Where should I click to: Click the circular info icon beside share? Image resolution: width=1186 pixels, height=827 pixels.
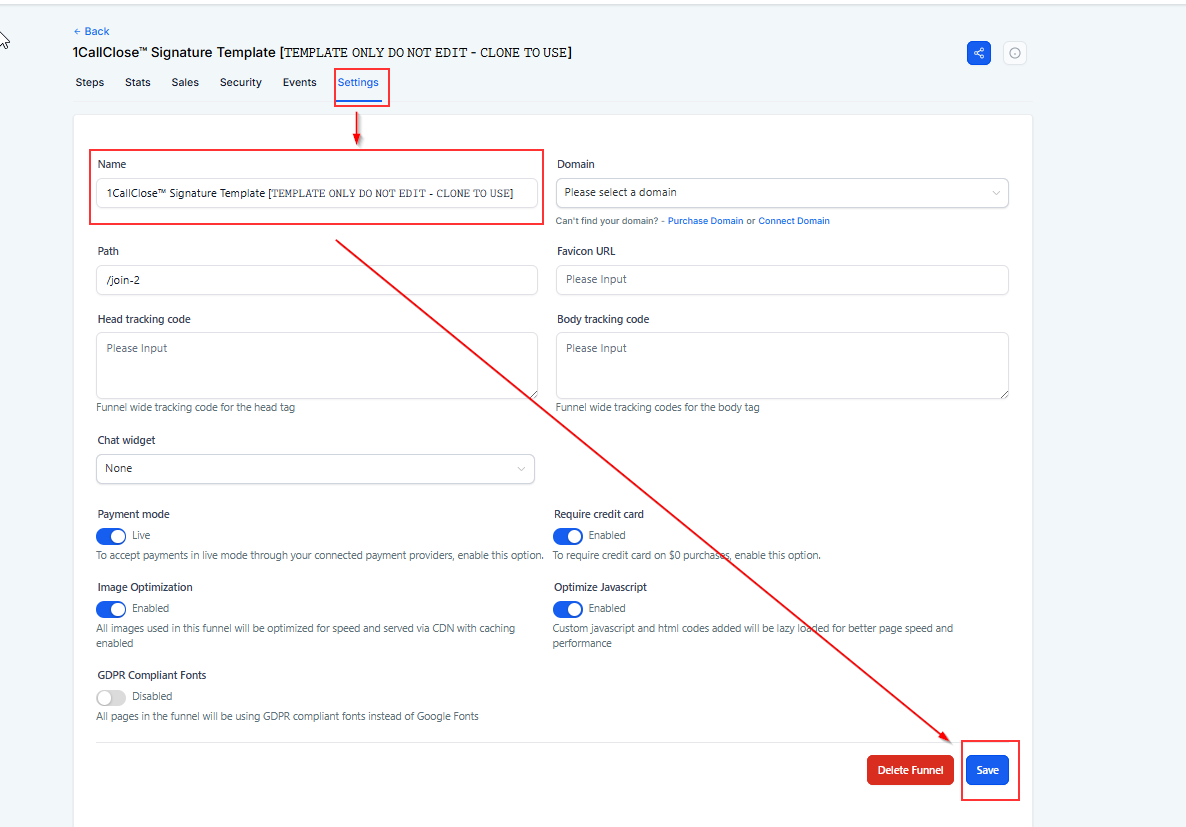tap(1014, 53)
